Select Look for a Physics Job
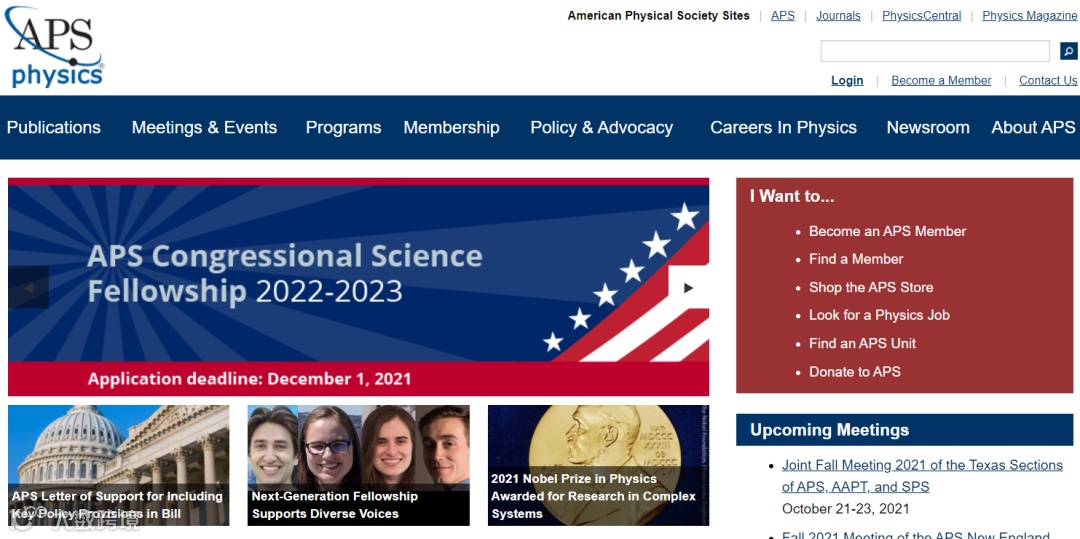Image resolution: width=1080 pixels, height=539 pixels. (879, 315)
